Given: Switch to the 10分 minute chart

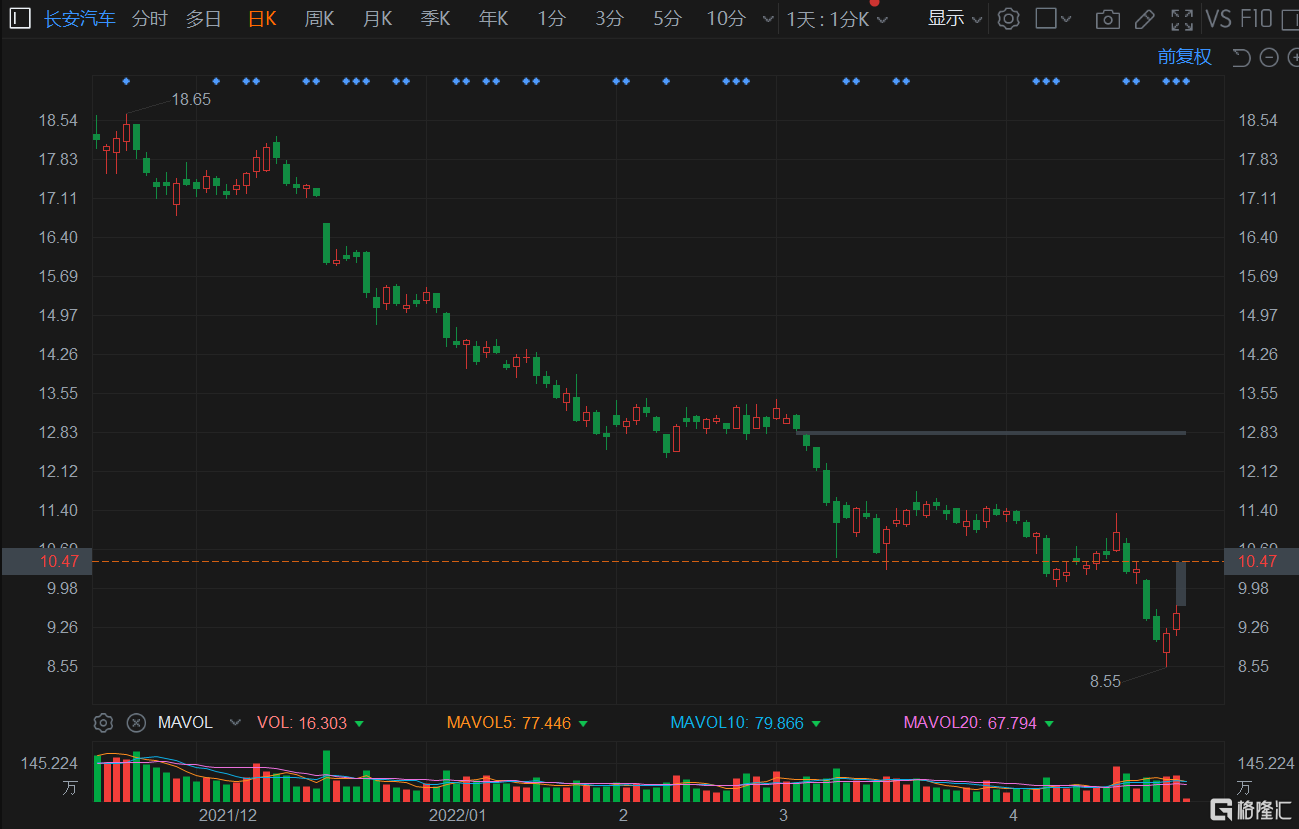Looking at the screenshot, I should 726,18.
